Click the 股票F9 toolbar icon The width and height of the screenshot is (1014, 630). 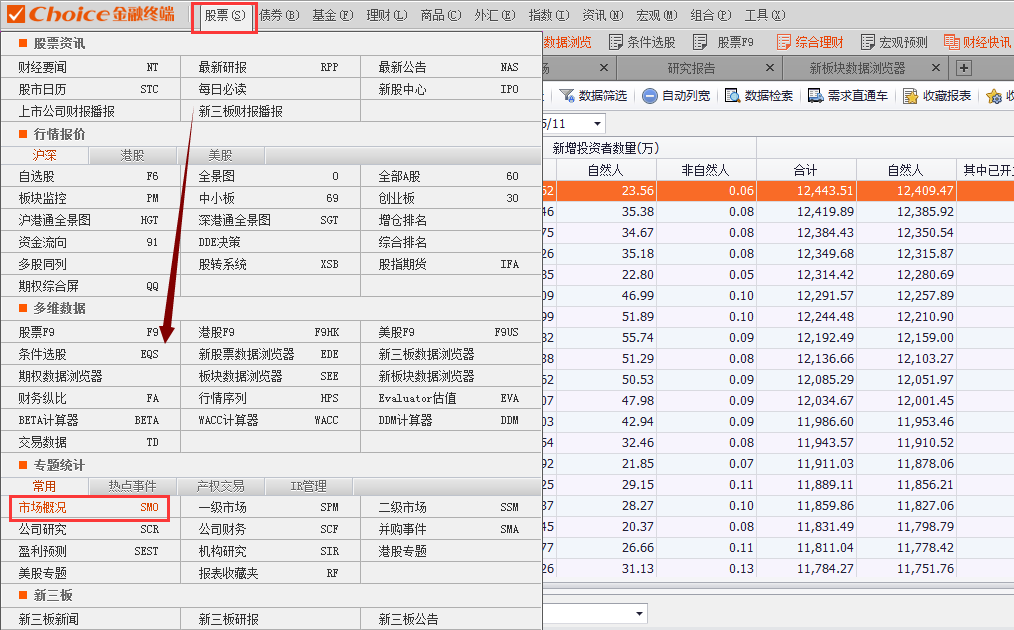(x=700, y=42)
